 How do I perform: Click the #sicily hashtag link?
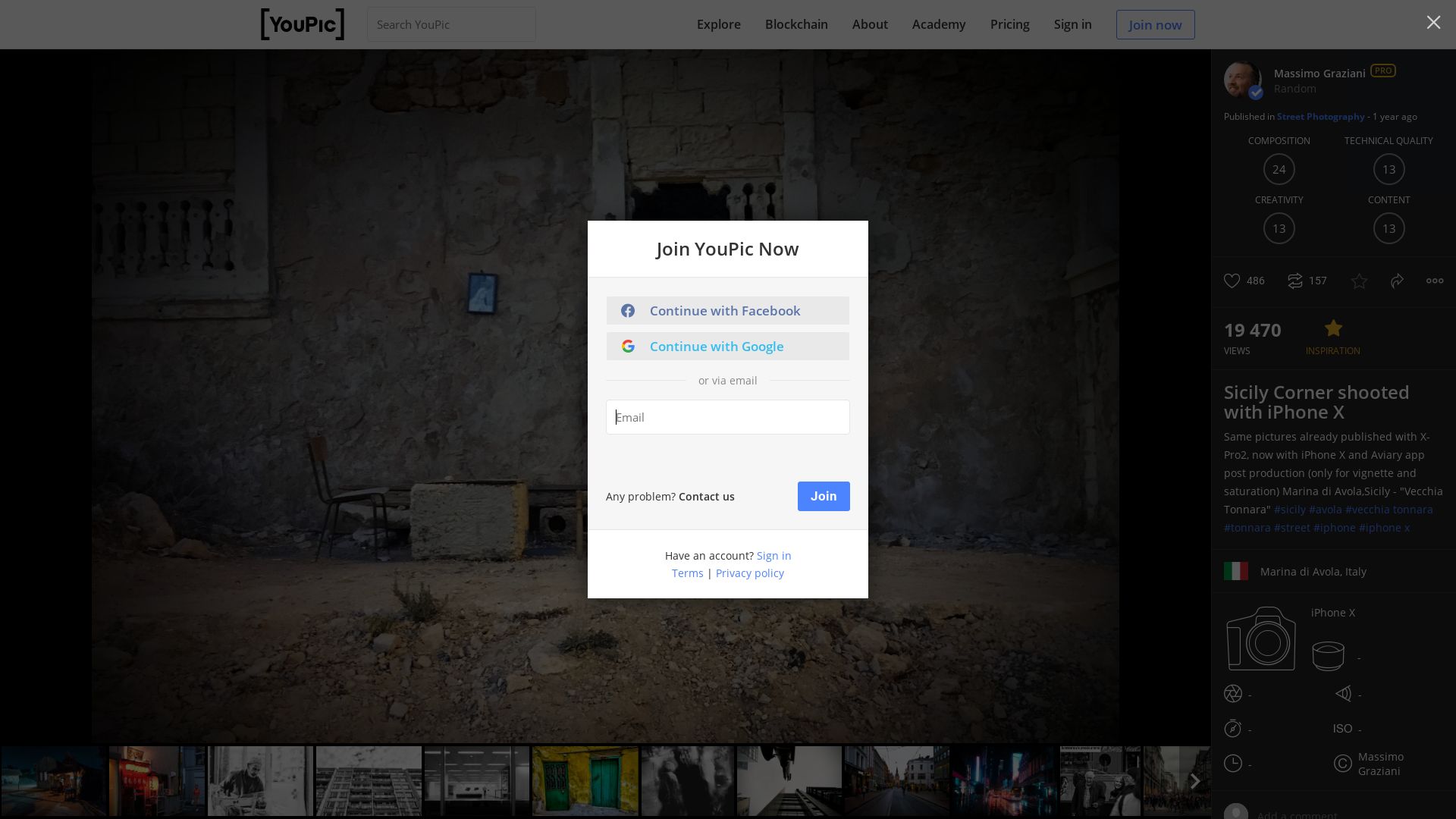[x=1289, y=510]
